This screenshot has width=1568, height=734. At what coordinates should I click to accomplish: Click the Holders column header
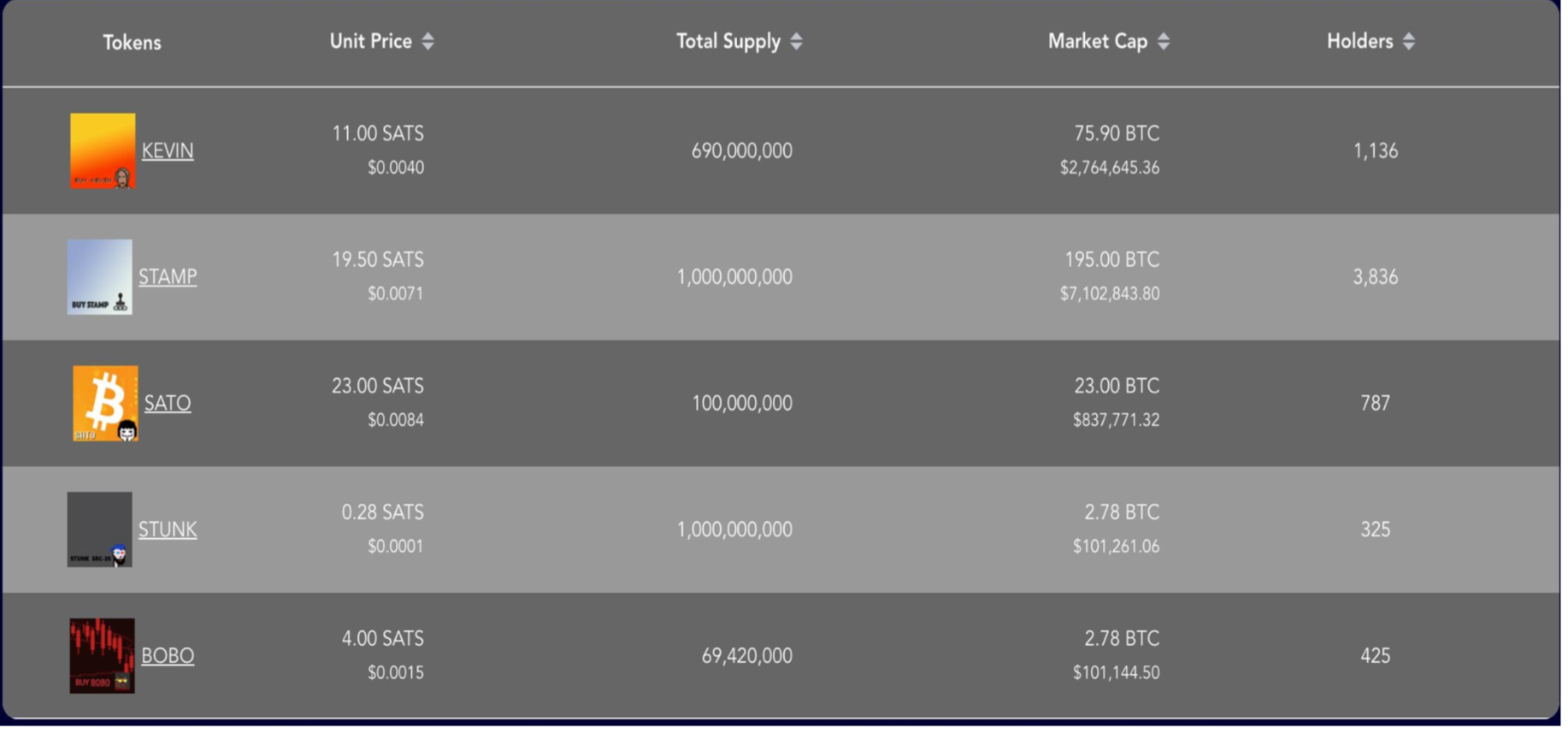coord(1359,41)
